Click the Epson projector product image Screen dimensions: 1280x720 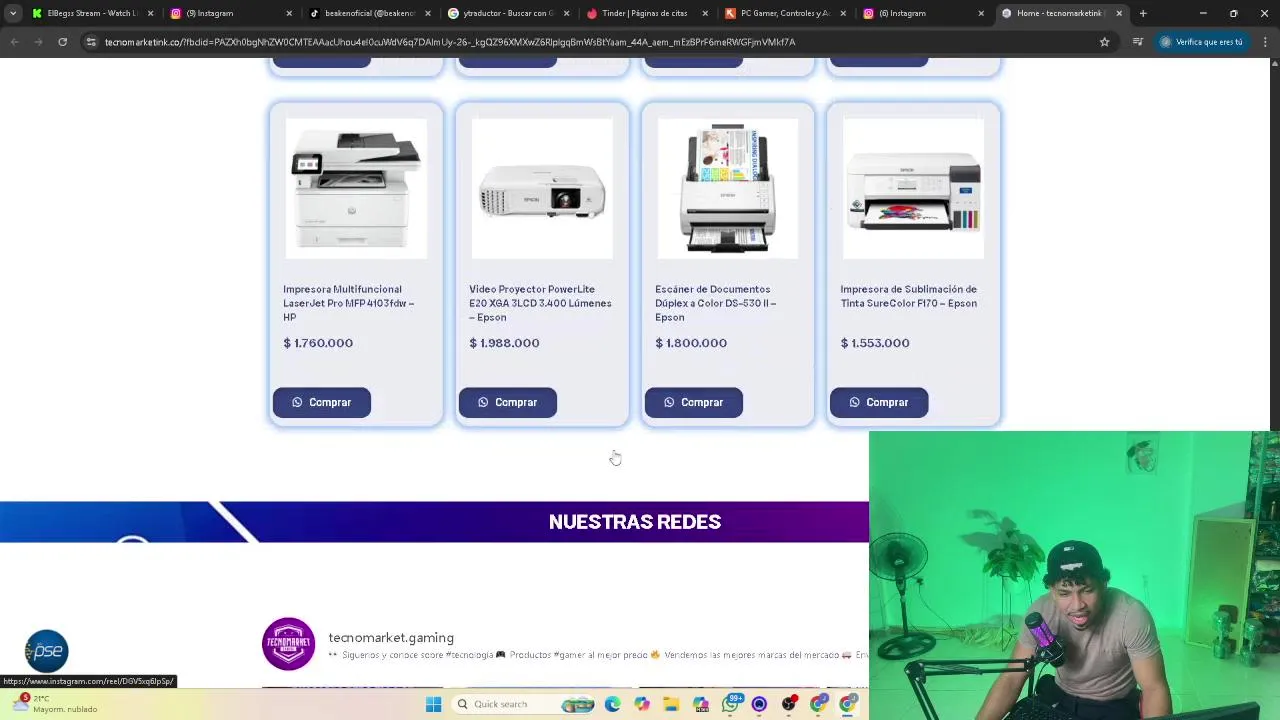pos(542,189)
